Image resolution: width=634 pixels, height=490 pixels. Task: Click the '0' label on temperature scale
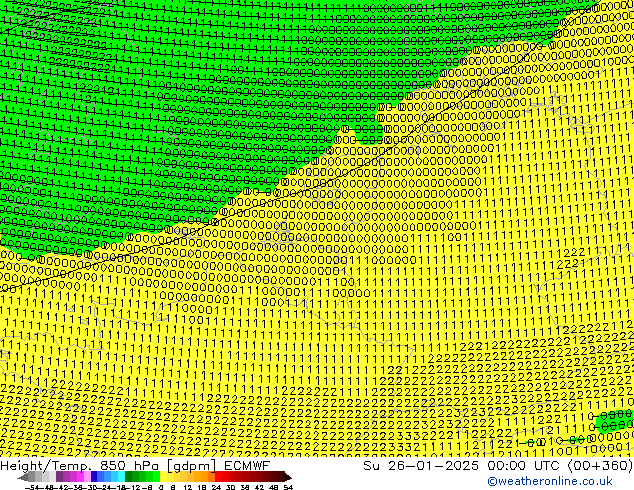click(161, 487)
